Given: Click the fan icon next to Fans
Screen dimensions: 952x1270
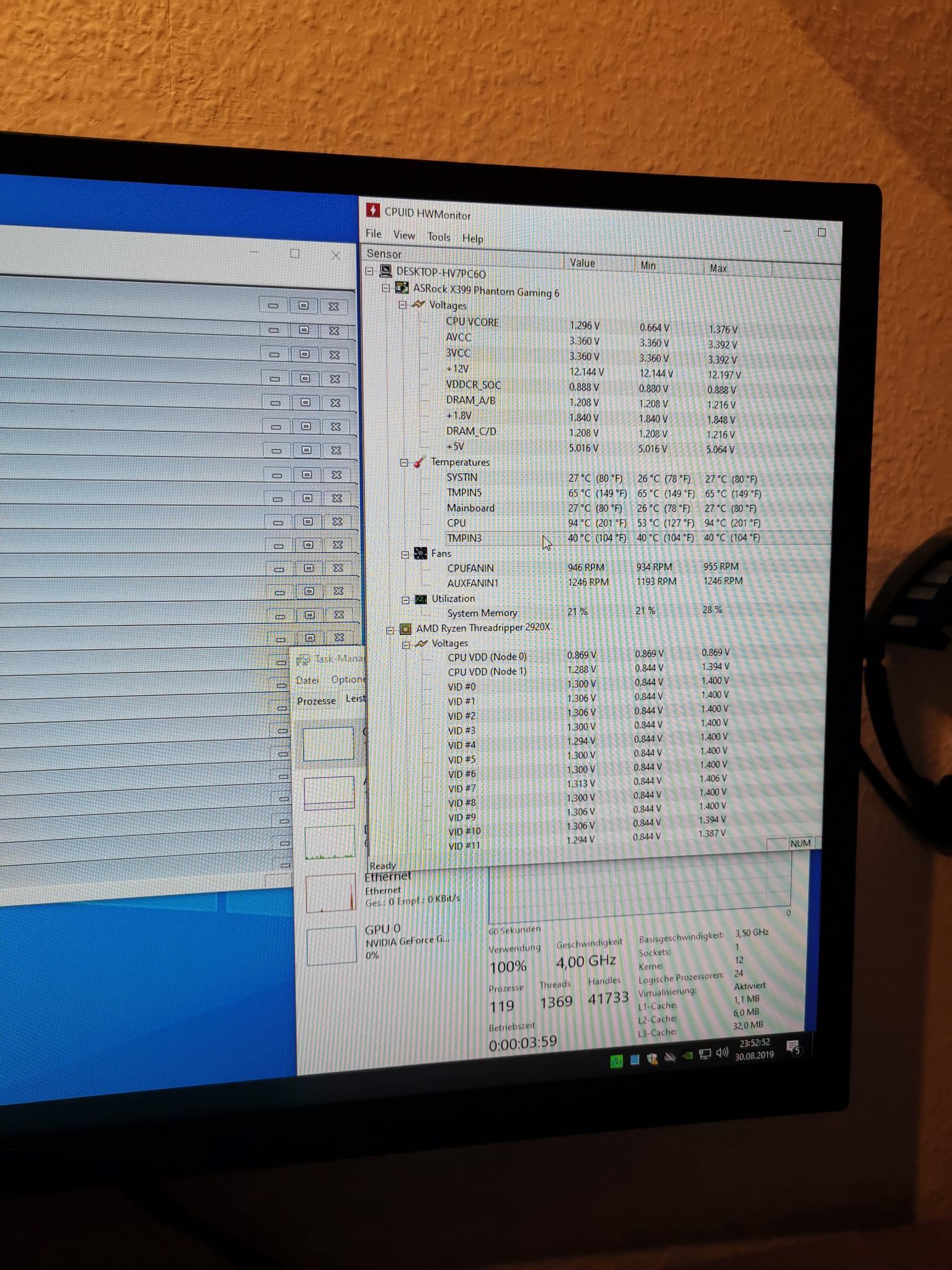Looking at the screenshot, I should coord(421,553).
